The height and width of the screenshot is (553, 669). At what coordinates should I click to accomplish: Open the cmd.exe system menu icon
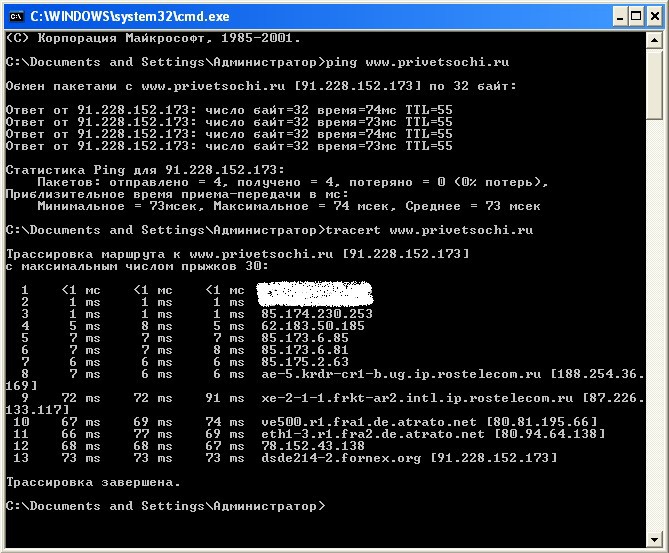(15, 15)
